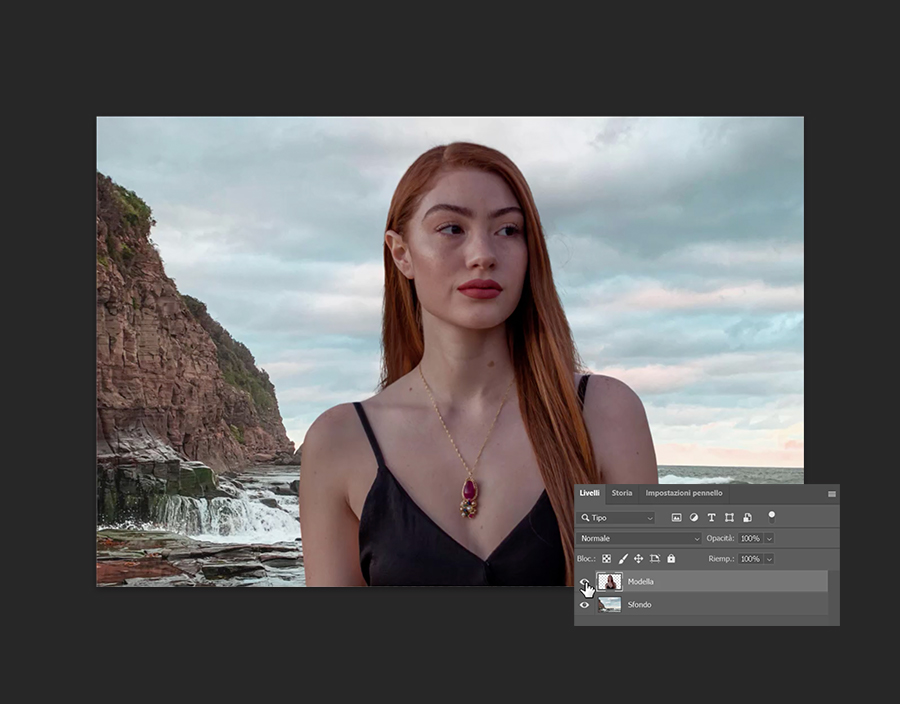Hide the Sfondo layer
This screenshot has height=704, width=900.
point(584,605)
